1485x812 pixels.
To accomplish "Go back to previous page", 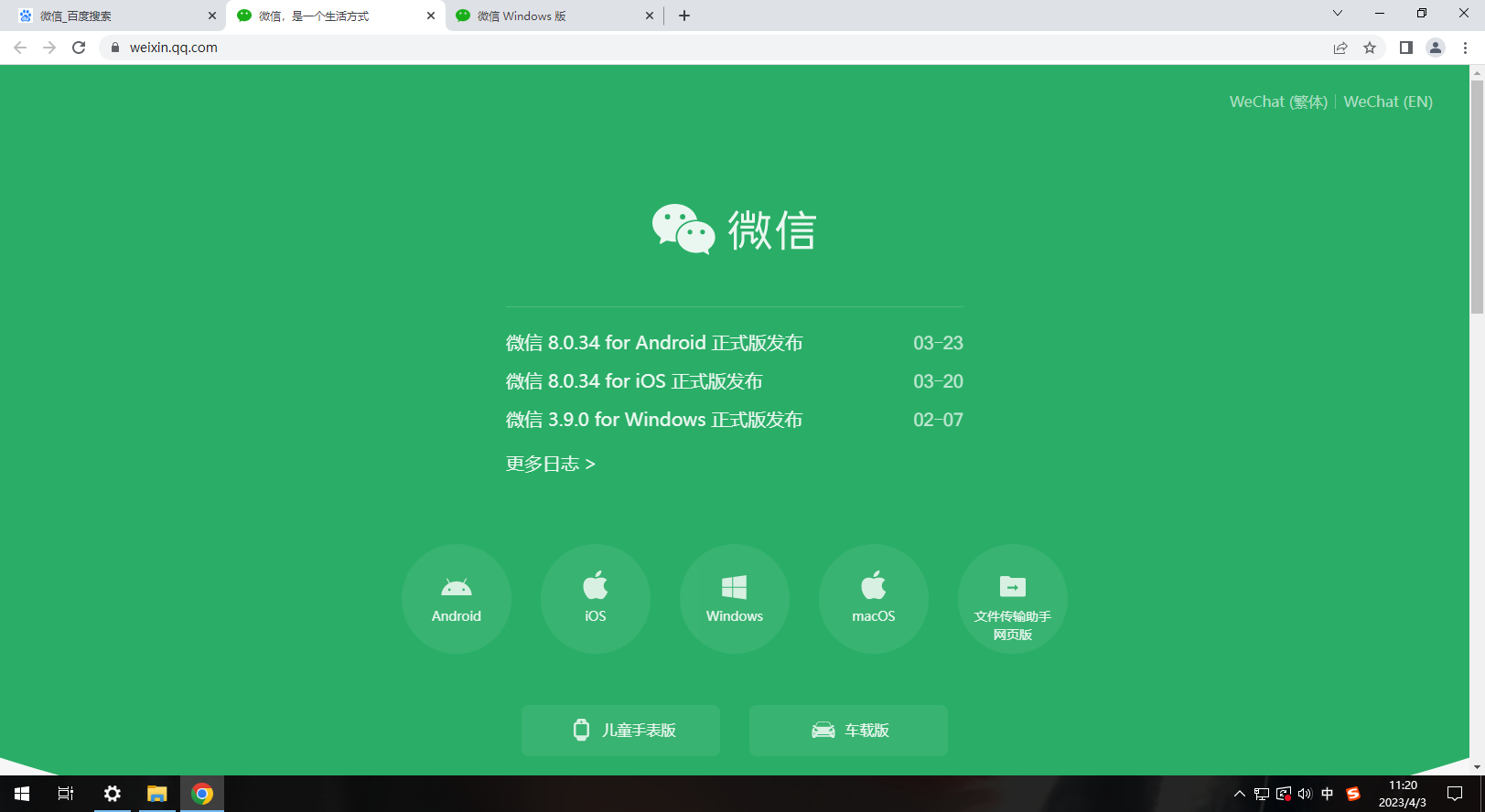I will click(x=20, y=48).
